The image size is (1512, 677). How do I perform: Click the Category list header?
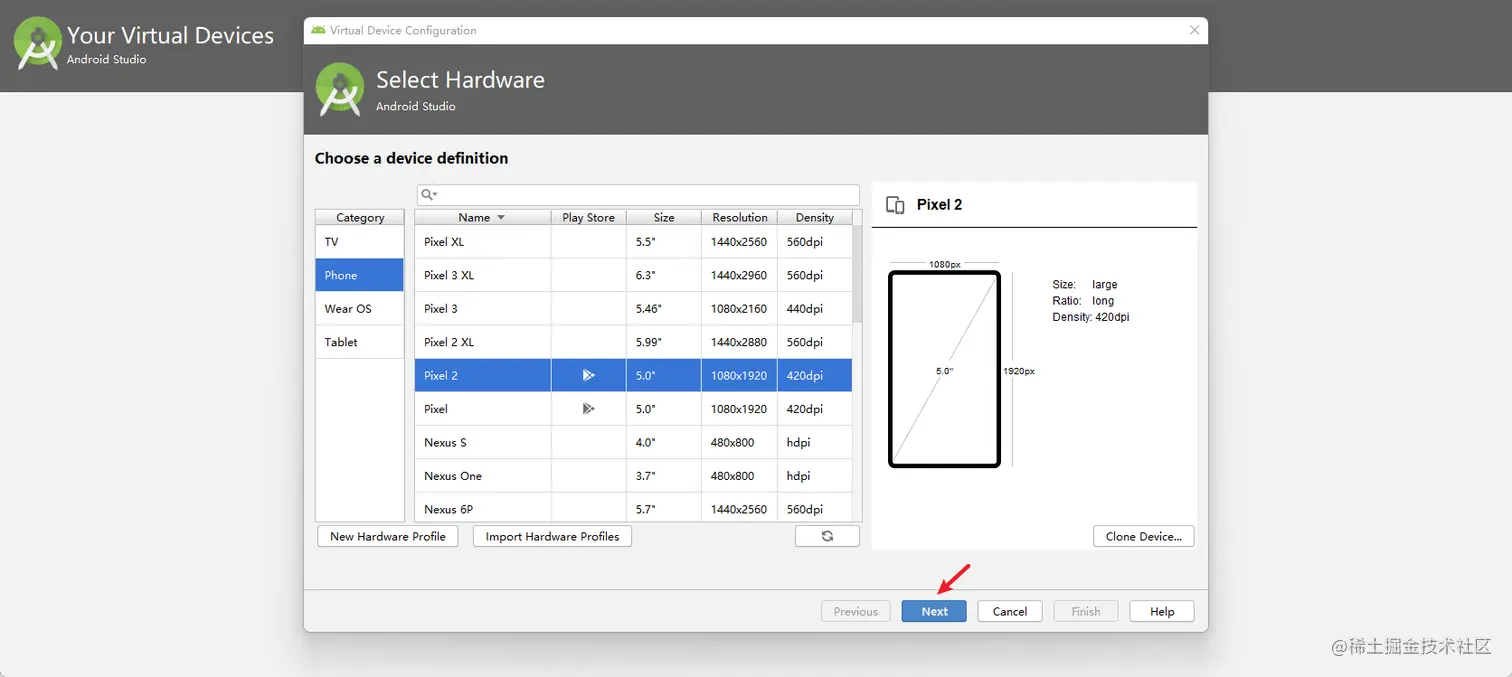click(x=360, y=217)
